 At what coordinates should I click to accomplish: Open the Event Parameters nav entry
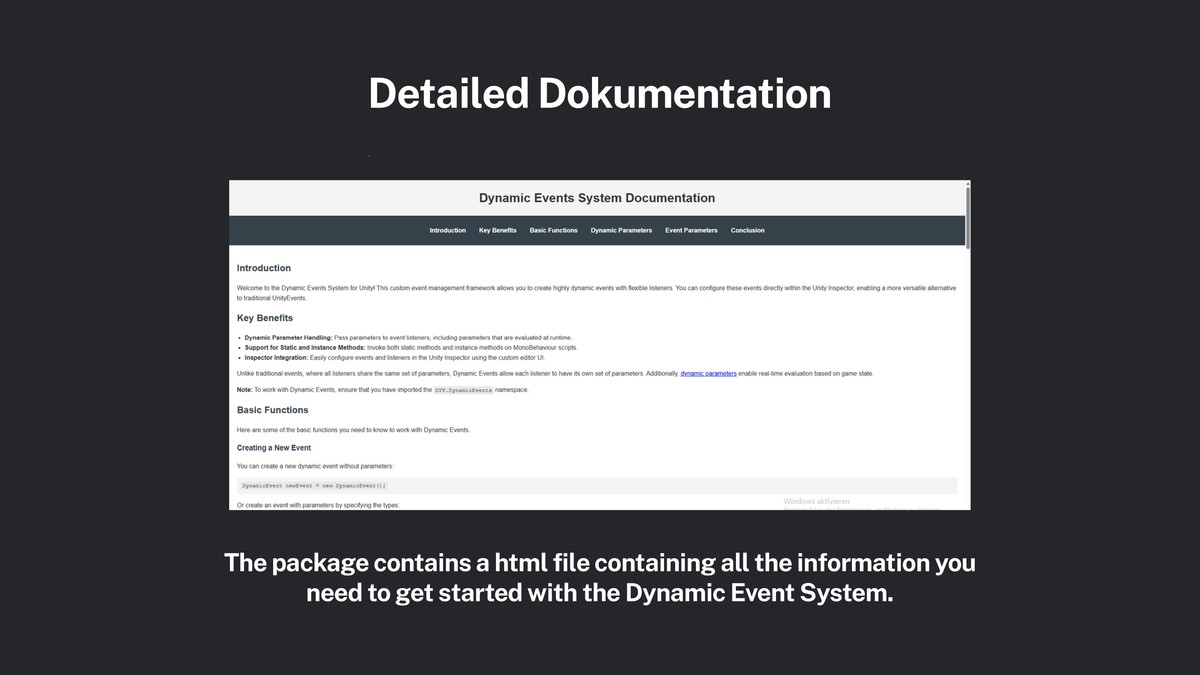pyautogui.click(x=691, y=230)
